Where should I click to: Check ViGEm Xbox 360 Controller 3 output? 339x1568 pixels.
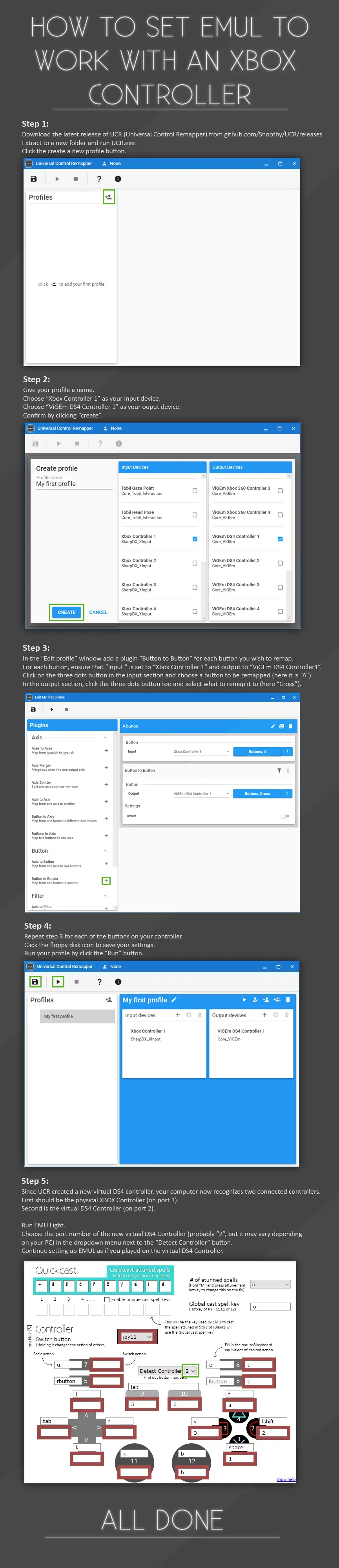point(281,491)
